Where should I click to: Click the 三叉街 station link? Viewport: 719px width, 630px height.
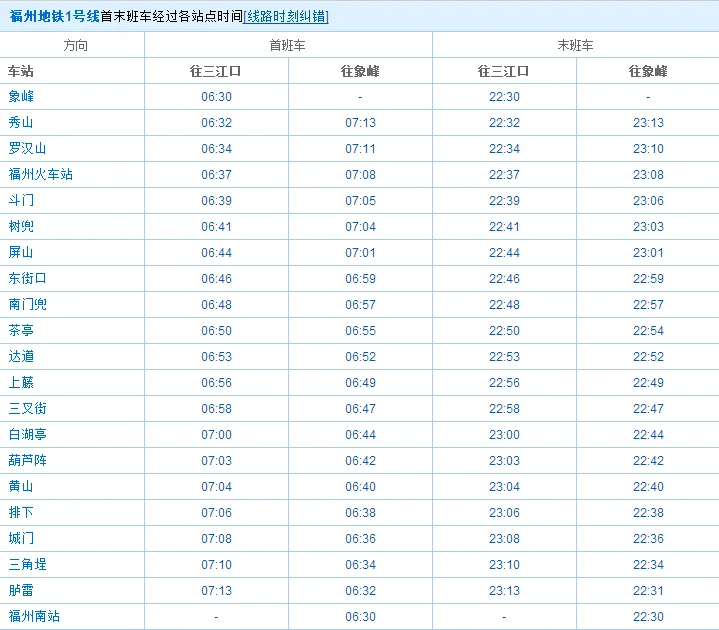tap(27, 409)
